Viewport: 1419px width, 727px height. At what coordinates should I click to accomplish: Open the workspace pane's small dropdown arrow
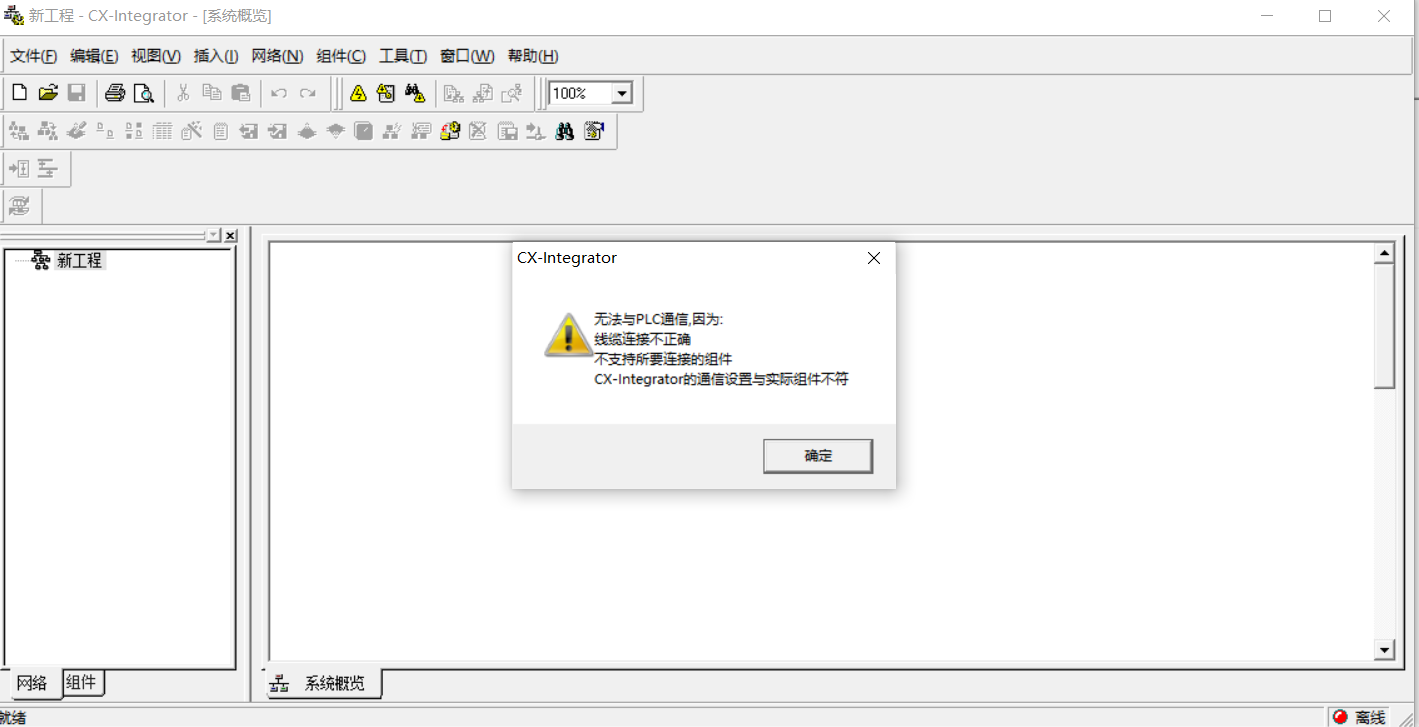pos(213,235)
